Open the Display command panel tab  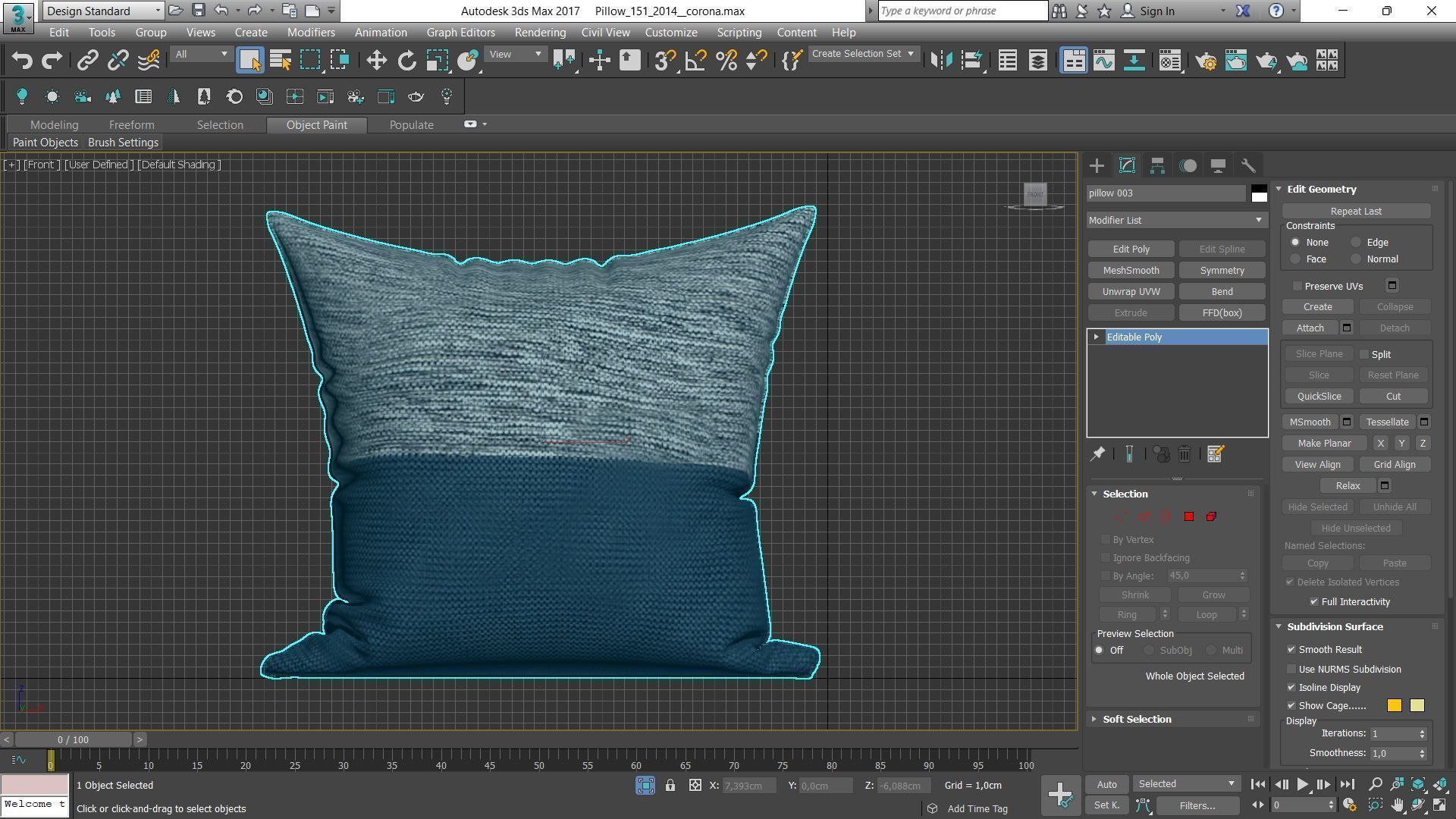1218,165
